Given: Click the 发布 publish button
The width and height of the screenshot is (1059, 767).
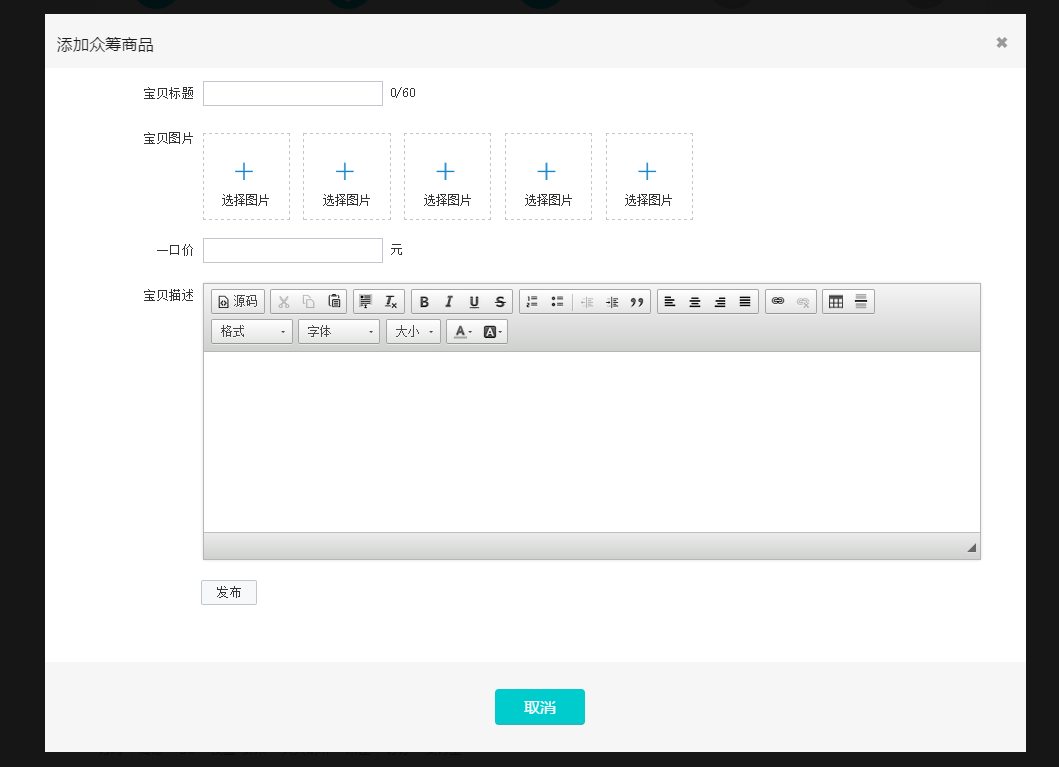Looking at the screenshot, I should 229,592.
